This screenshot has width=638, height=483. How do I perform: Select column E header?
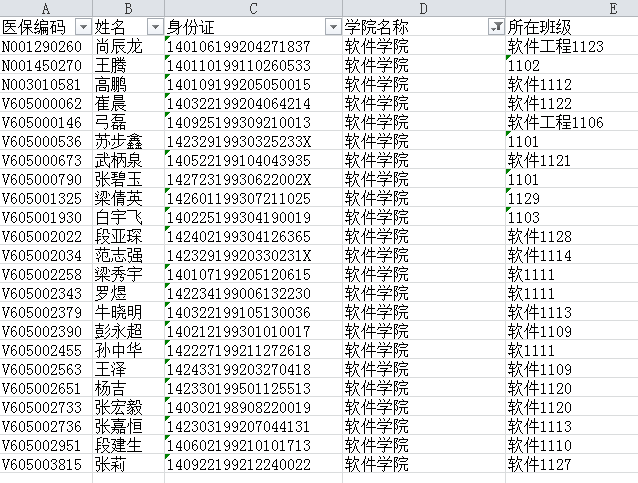(x=572, y=8)
